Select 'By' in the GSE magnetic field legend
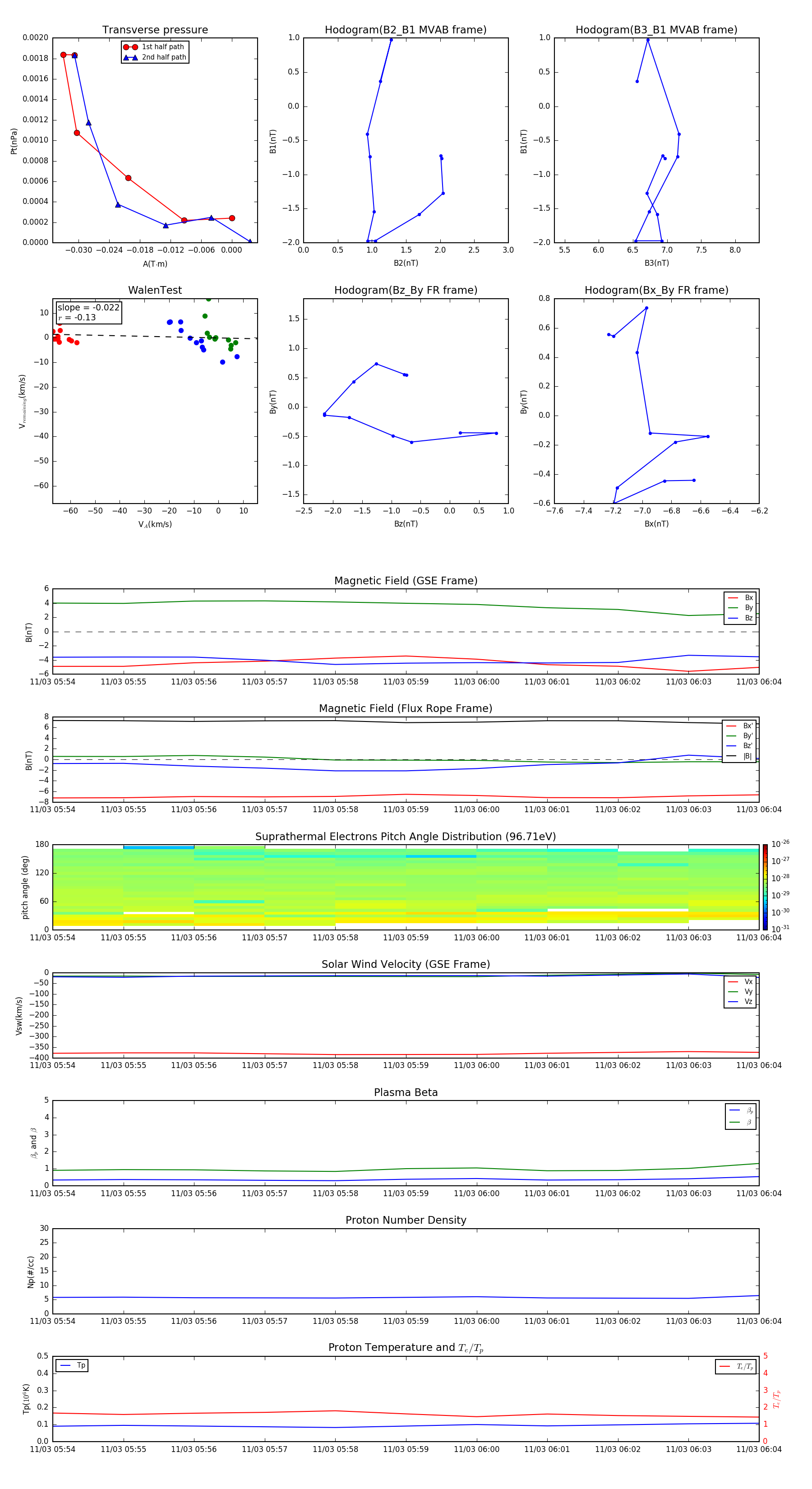 [741, 607]
